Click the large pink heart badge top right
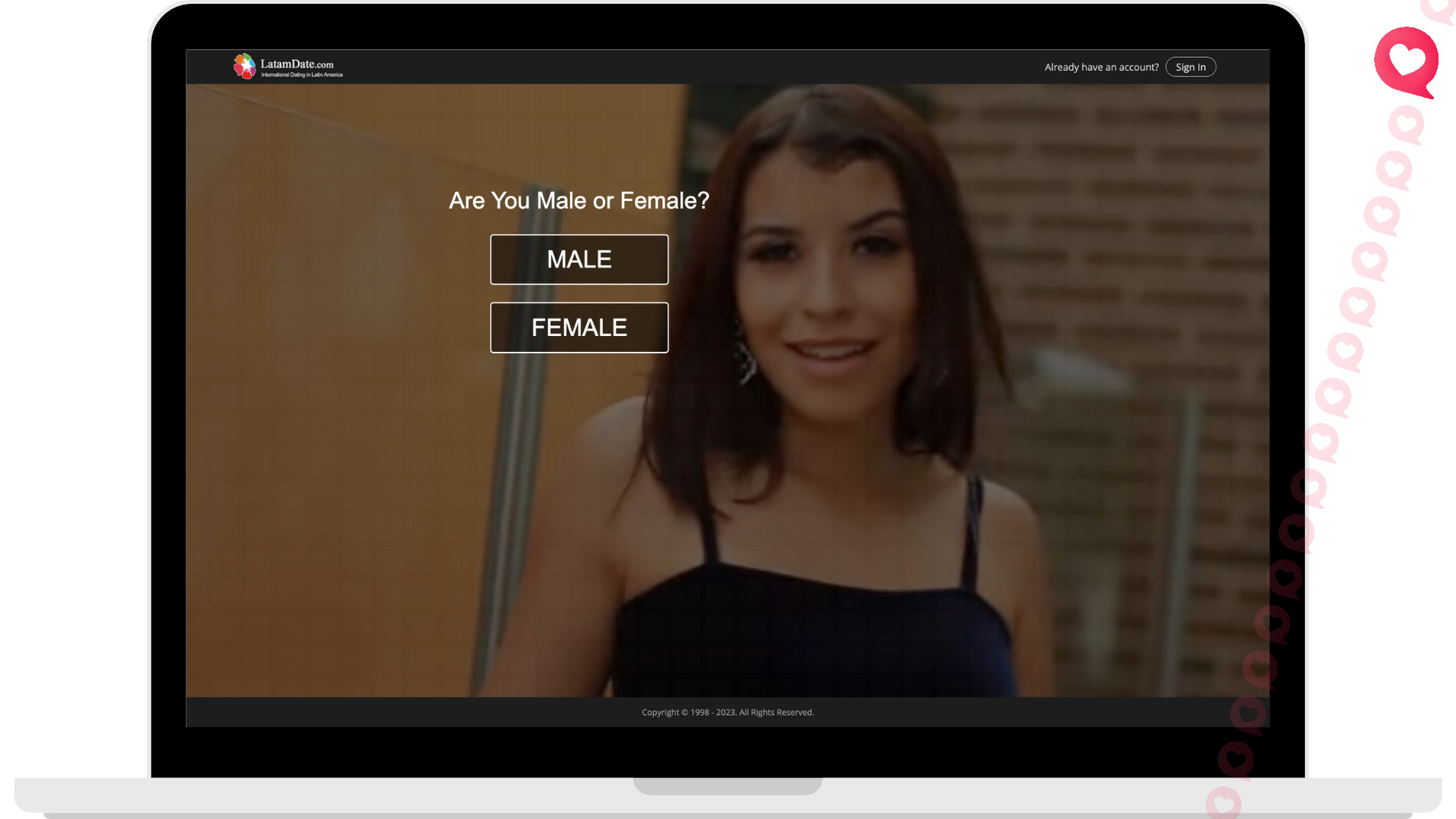The width and height of the screenshot is (1456, 819). tap(1407, 61)
